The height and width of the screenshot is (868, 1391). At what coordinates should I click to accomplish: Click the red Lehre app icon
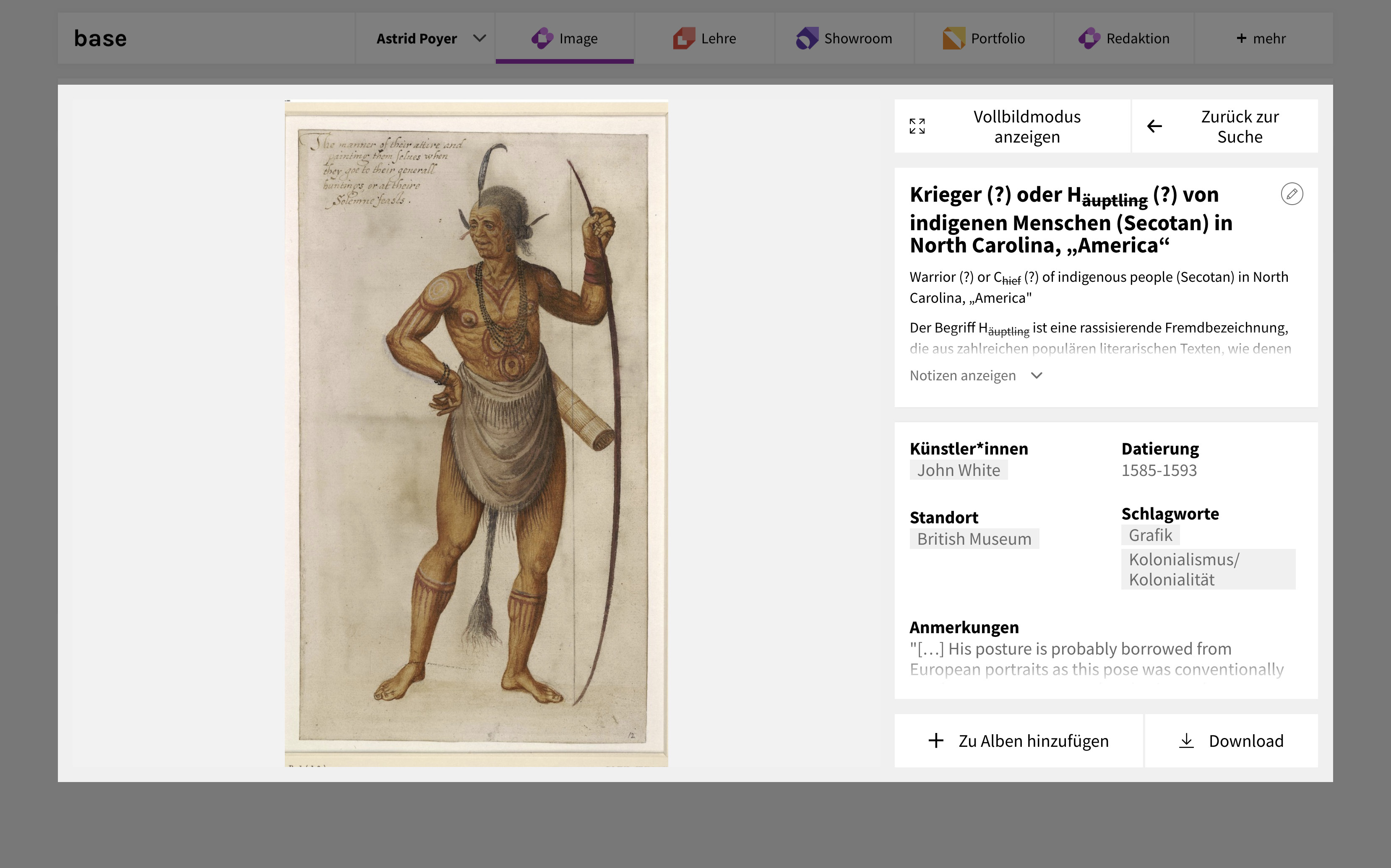[x=683, y=39]
